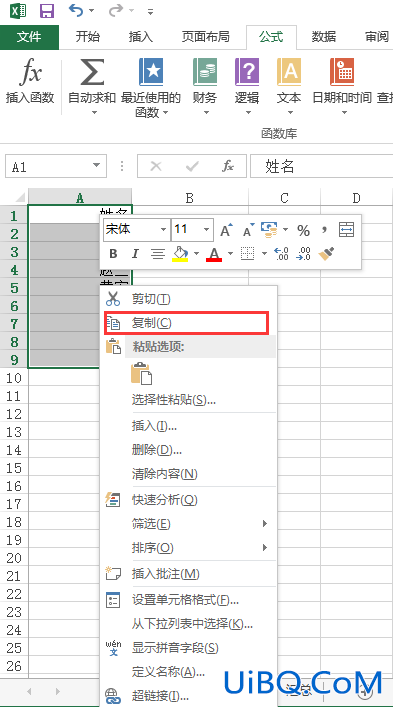Click the Redo arrow icon
The width and height of the screenshot is (393, 707).
pos(115,10)
